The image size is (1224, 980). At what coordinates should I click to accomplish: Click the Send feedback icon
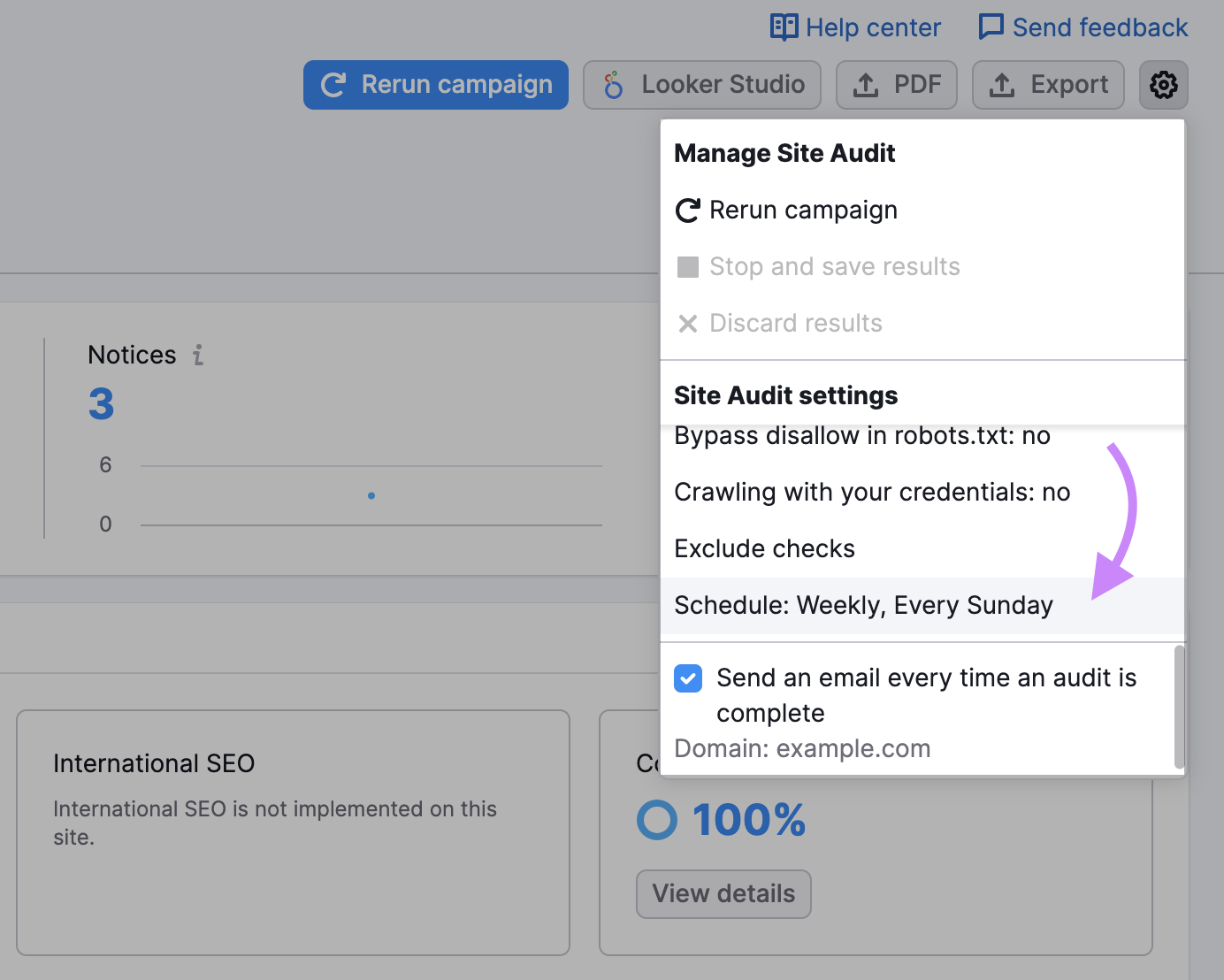pos(991,27)
